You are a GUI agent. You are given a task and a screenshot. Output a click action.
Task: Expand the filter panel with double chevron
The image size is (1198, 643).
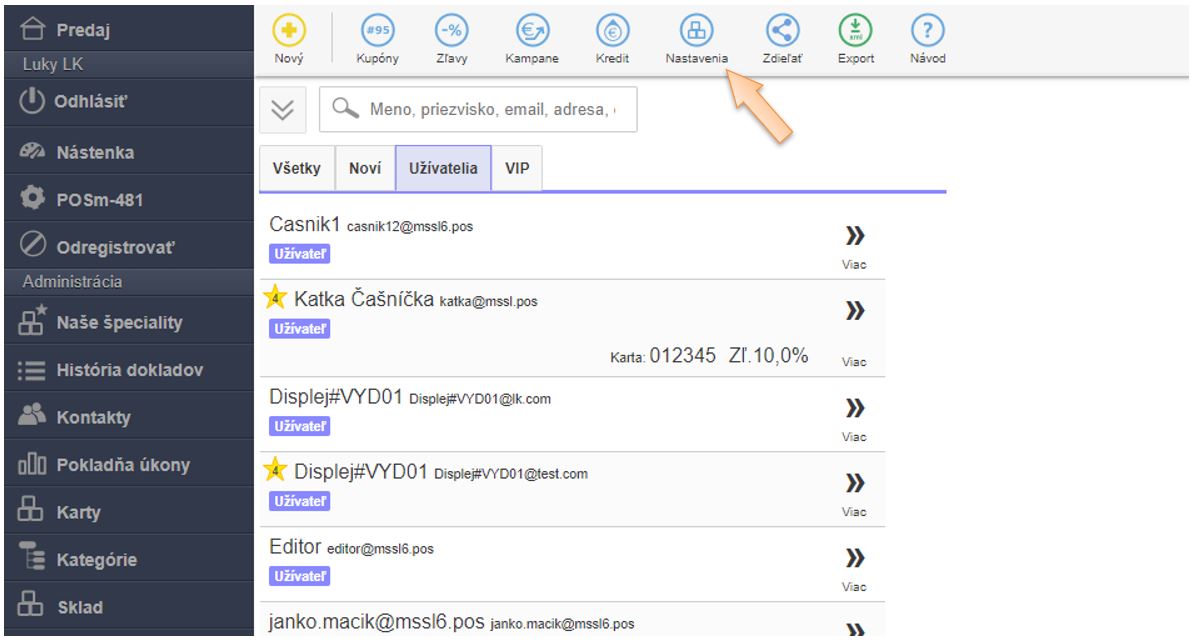283,109
